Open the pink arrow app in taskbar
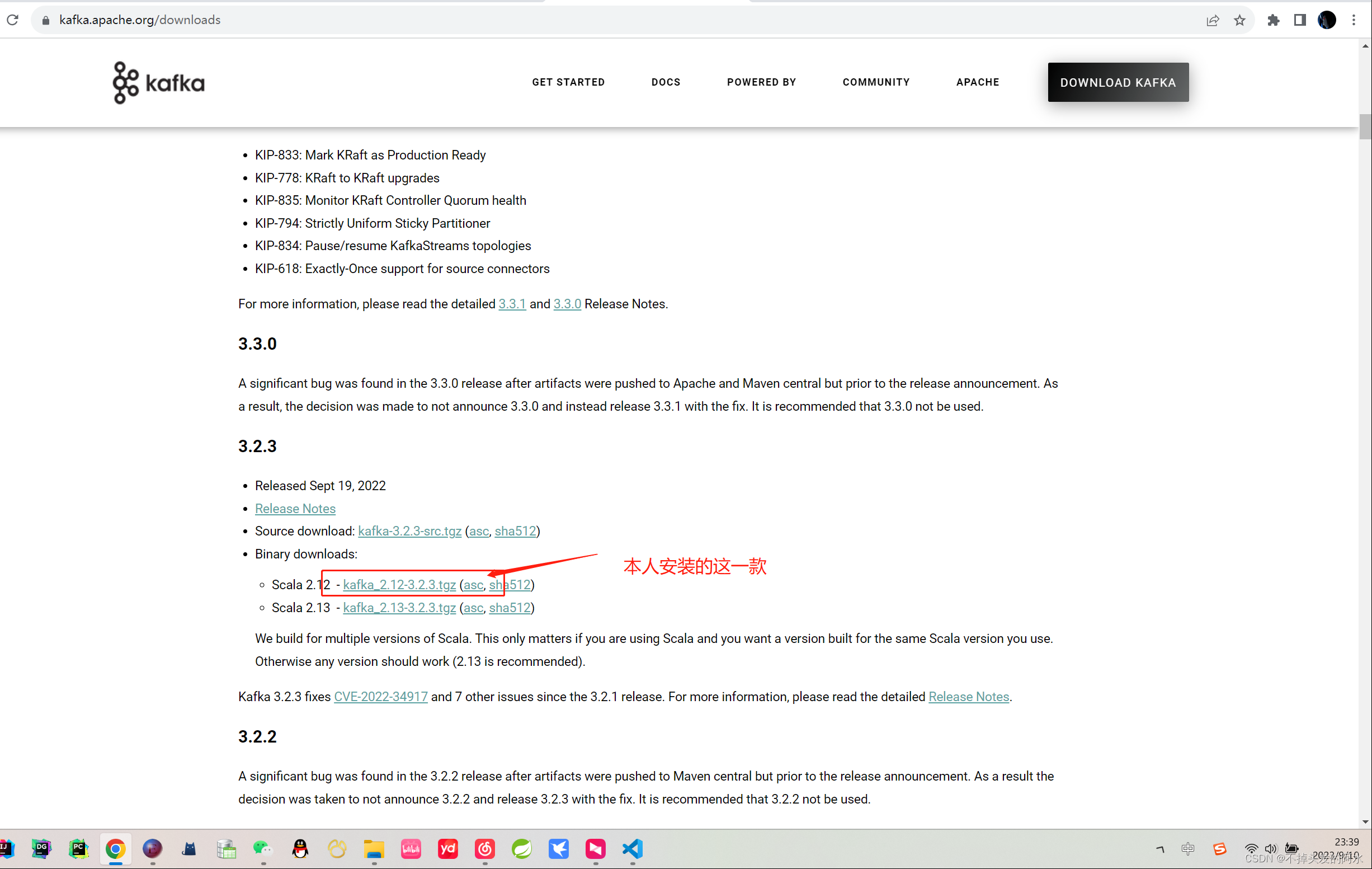 point(596,848)
